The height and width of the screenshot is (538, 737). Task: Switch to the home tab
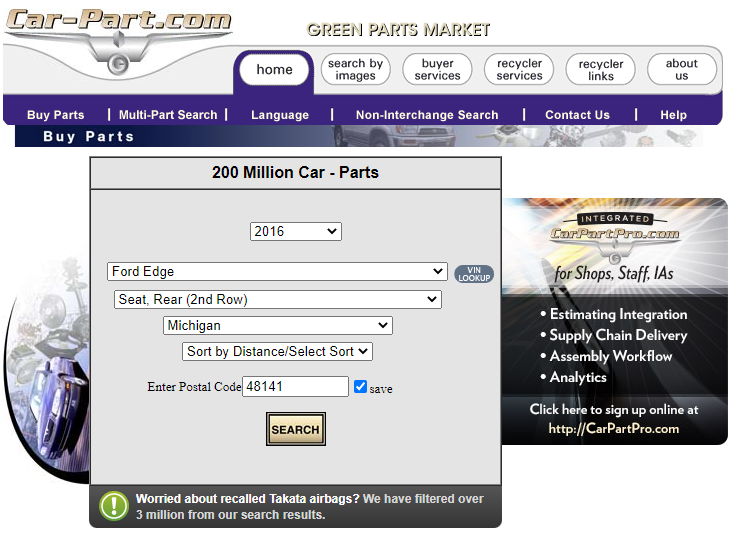point(274,70)
